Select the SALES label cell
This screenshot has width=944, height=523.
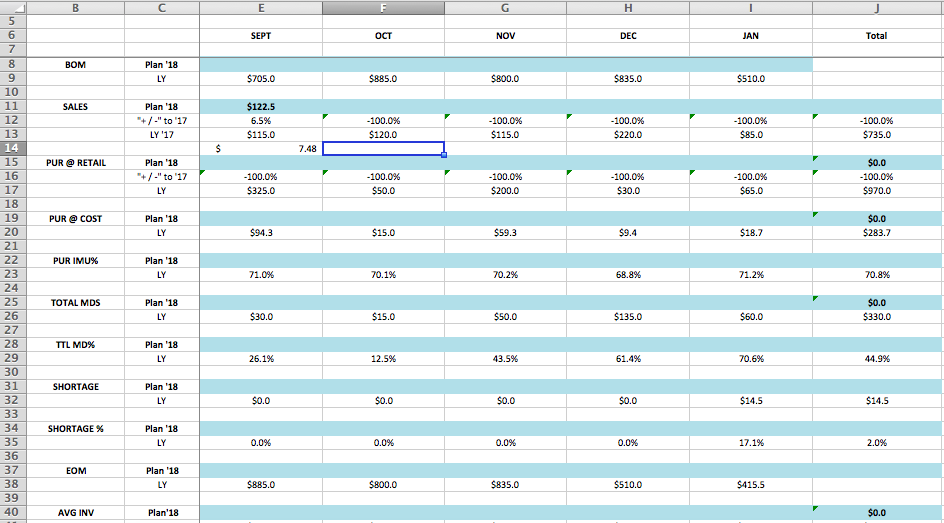(x=75, y=107)
